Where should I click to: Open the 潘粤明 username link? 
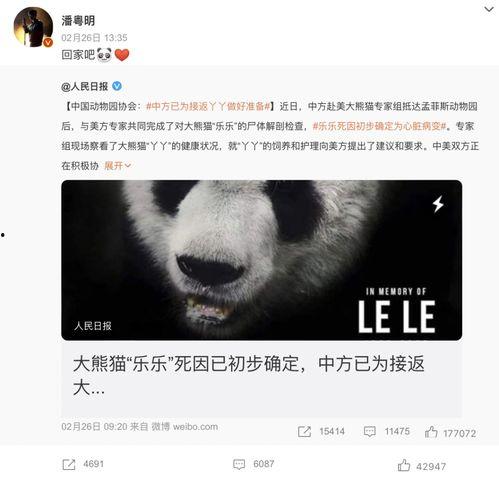pyautogui.click(x=78, y=21)
